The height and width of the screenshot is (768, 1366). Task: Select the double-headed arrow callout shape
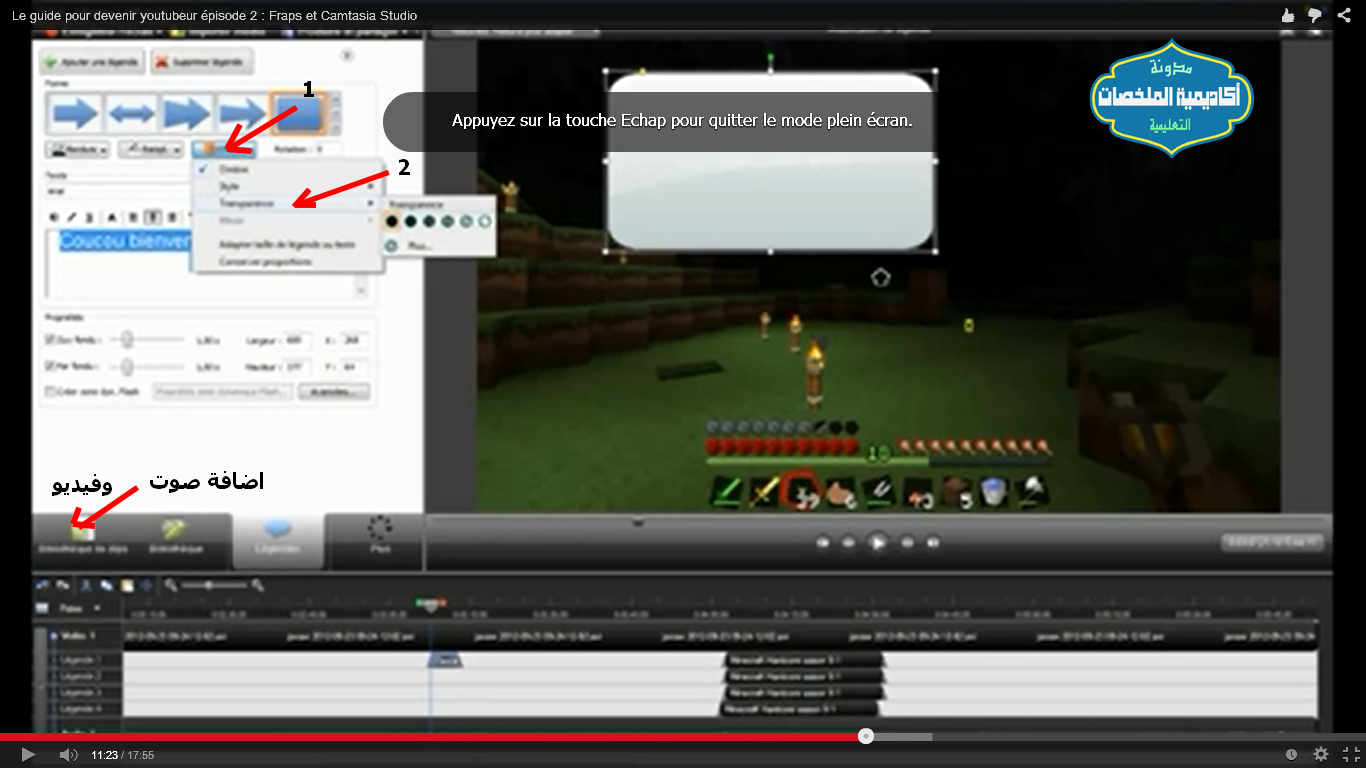pos(131,113)
